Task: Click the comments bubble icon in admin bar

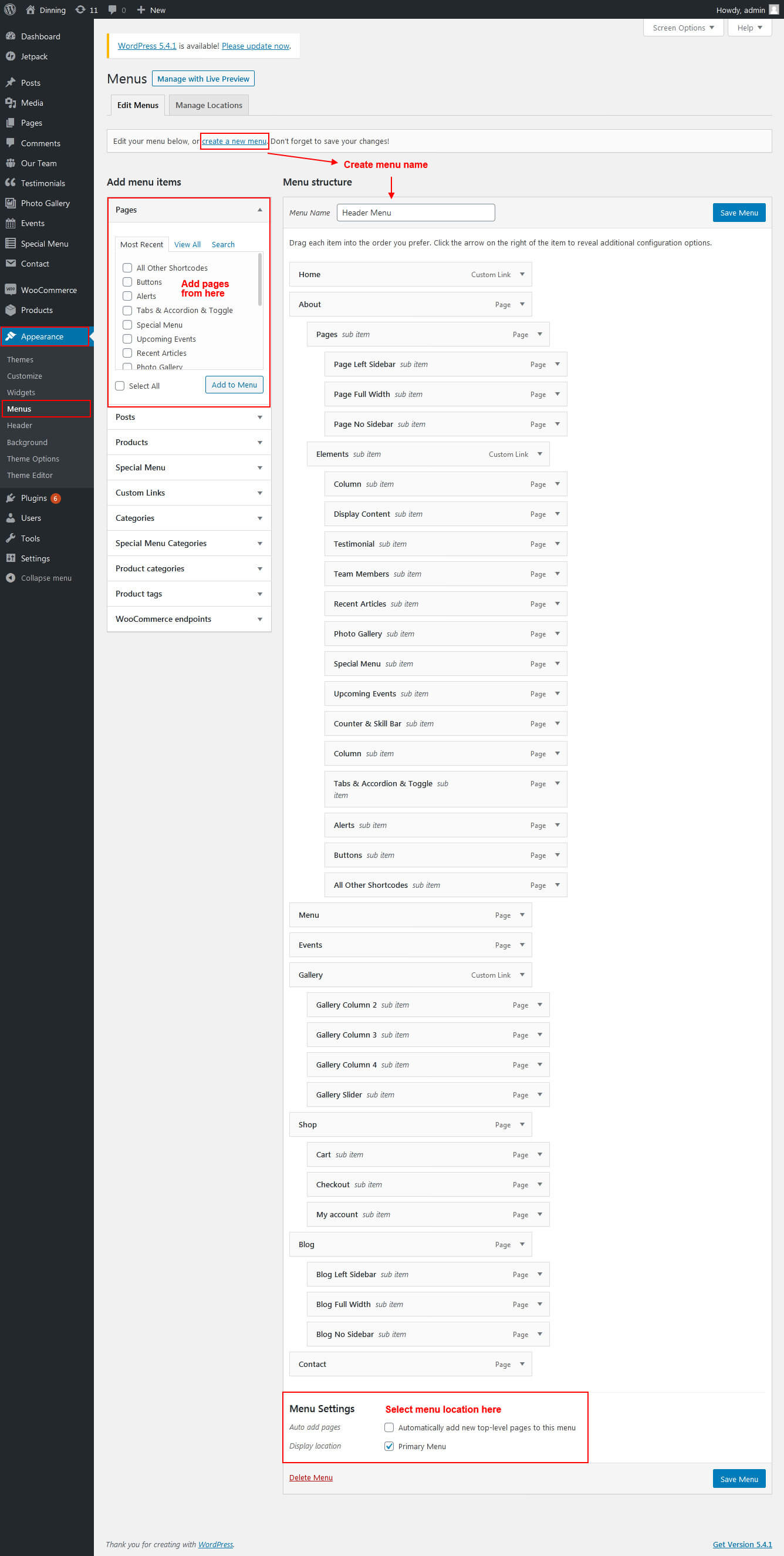Action: point(112,9)
